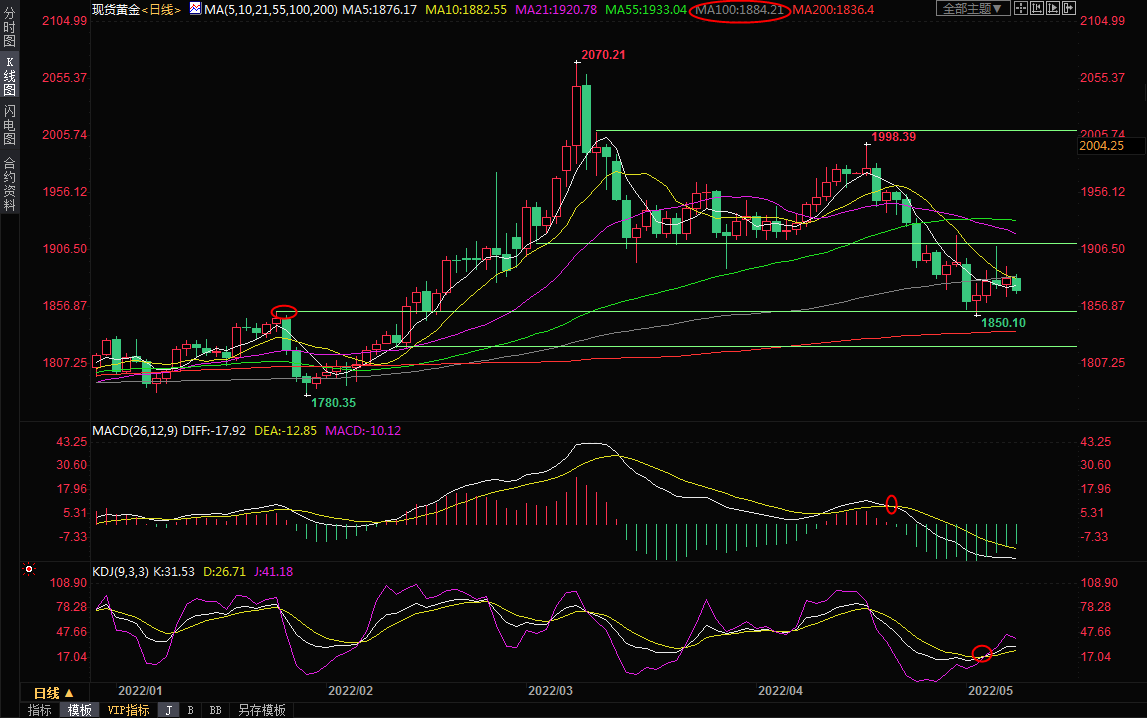Click the small KDJ marker icon

(29, 570)
